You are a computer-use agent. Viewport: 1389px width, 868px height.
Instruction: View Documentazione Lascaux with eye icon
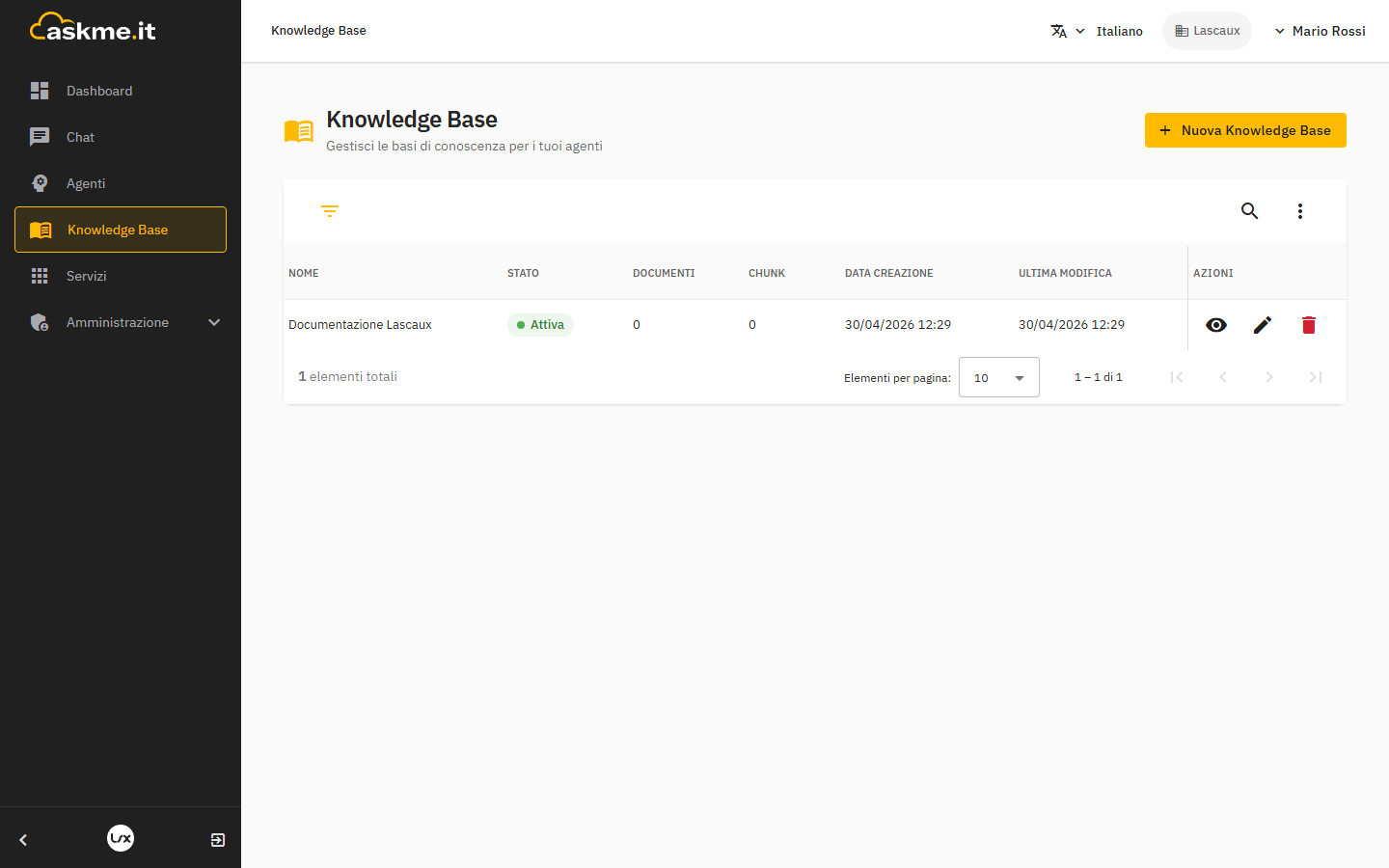[x=1216, y=325]
